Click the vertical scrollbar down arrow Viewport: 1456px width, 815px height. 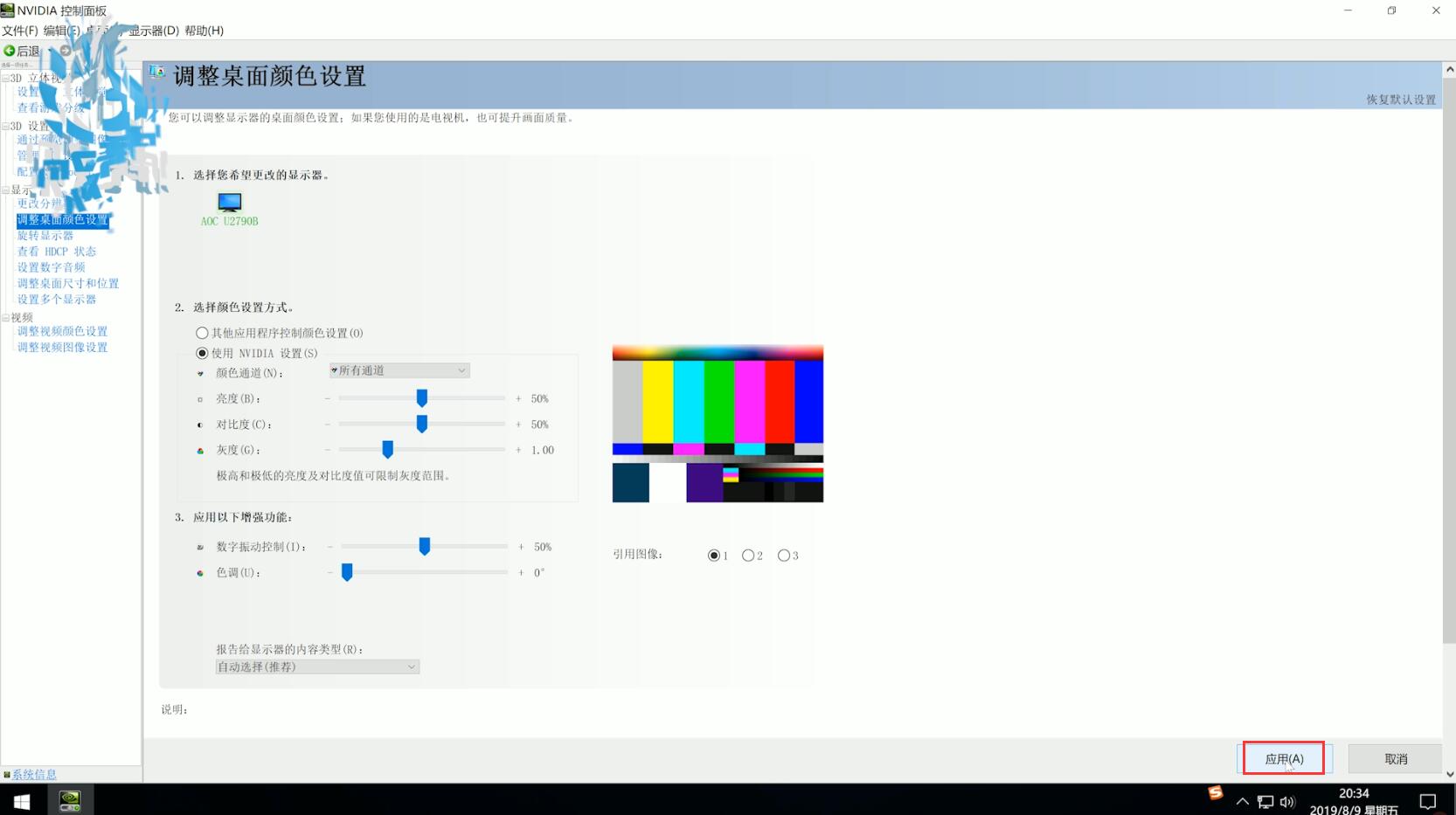click(x=1450, y=774)
